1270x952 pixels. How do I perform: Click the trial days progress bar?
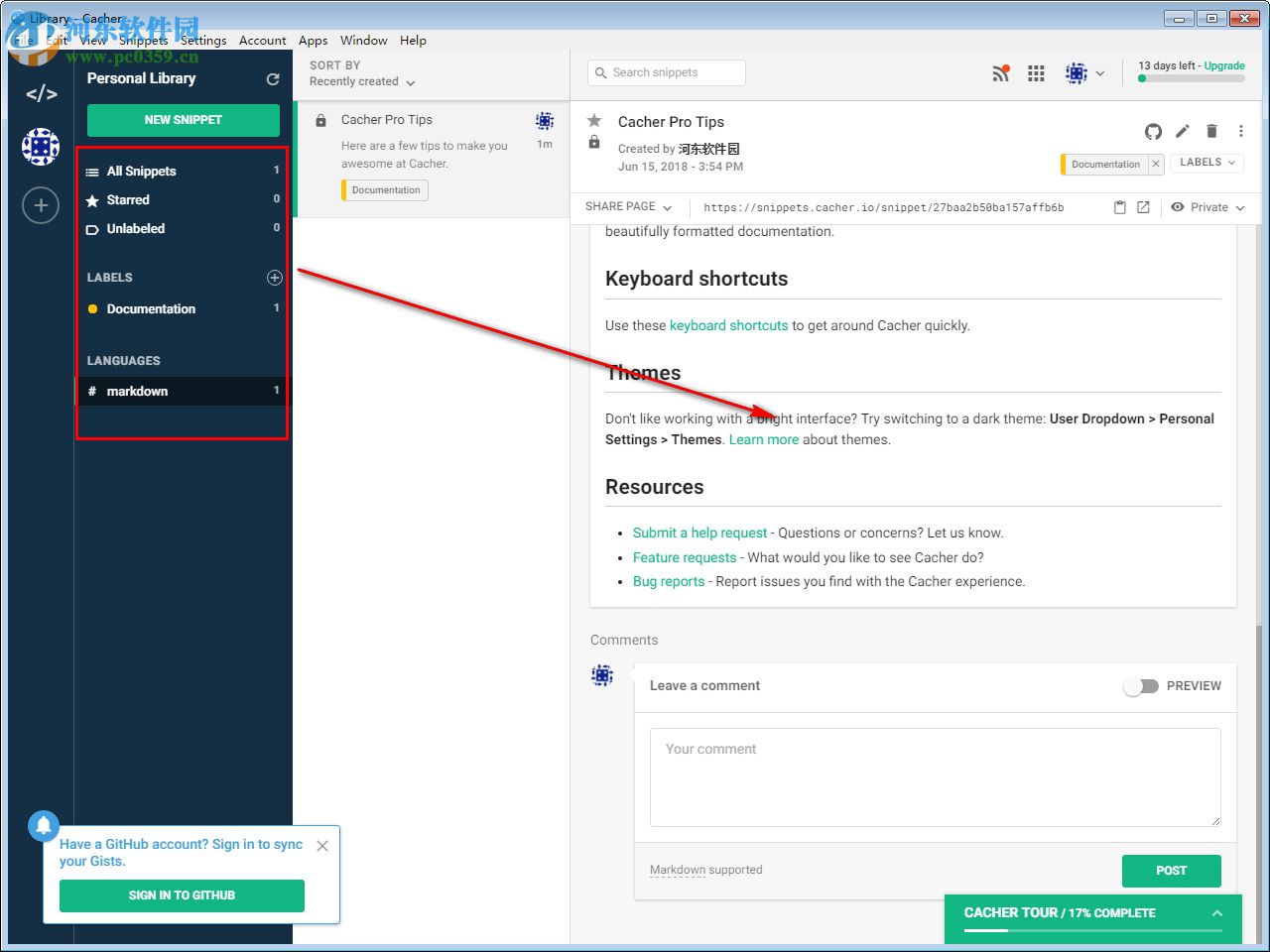point(1192,79)
